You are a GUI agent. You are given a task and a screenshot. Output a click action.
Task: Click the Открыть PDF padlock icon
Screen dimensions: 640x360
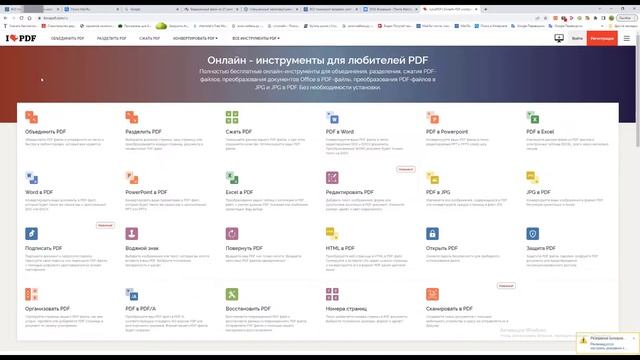432,233
